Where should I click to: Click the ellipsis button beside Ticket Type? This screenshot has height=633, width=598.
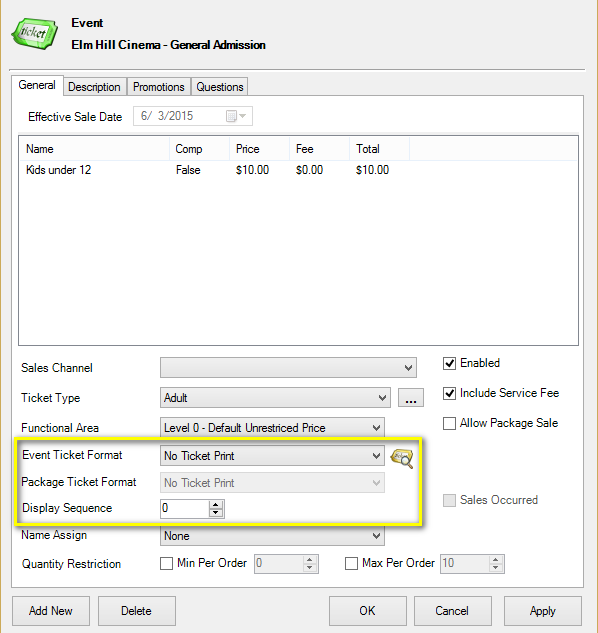click(x=411, y=398)
